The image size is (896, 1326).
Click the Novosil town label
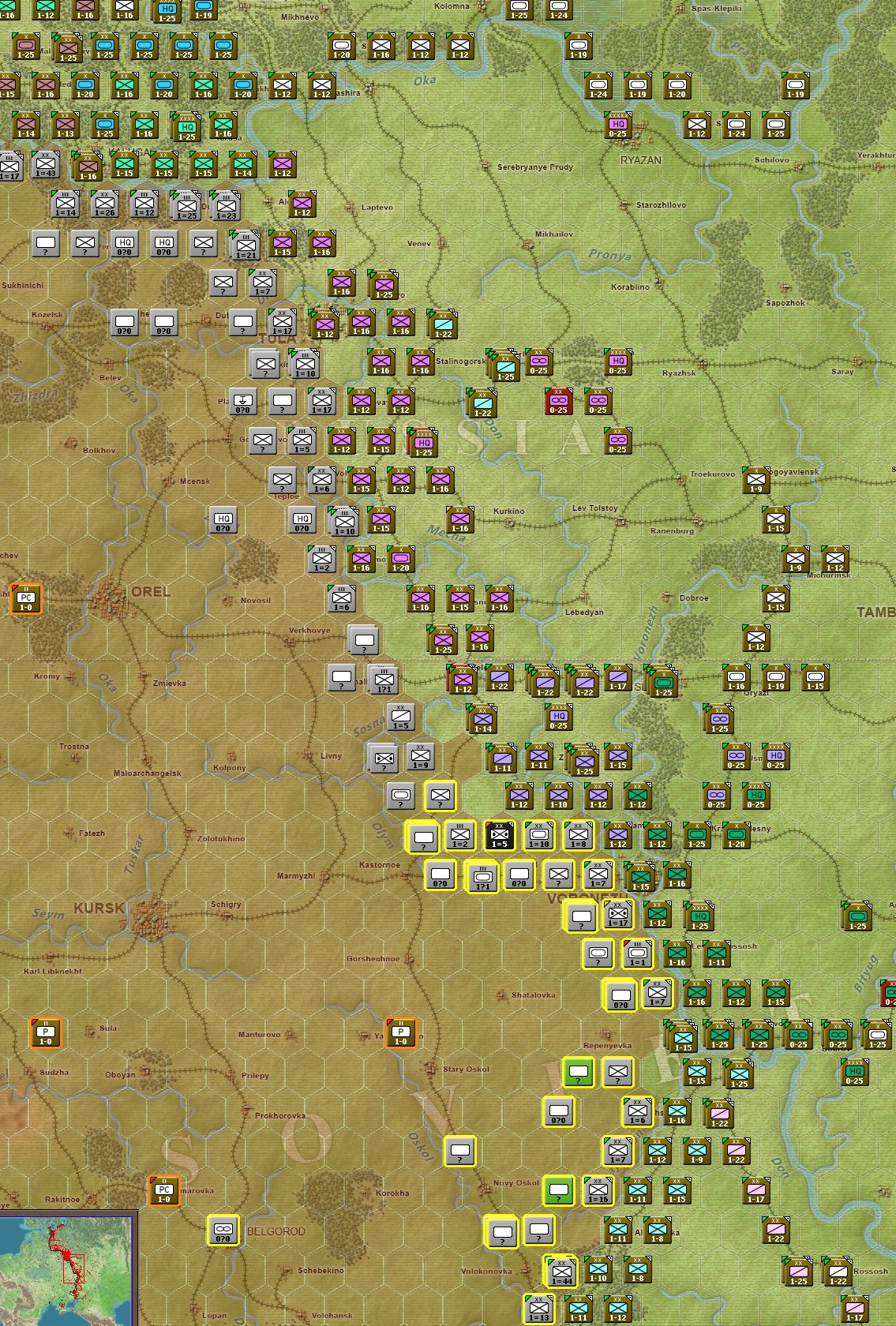pyautogui.click(x=255, y=600)
